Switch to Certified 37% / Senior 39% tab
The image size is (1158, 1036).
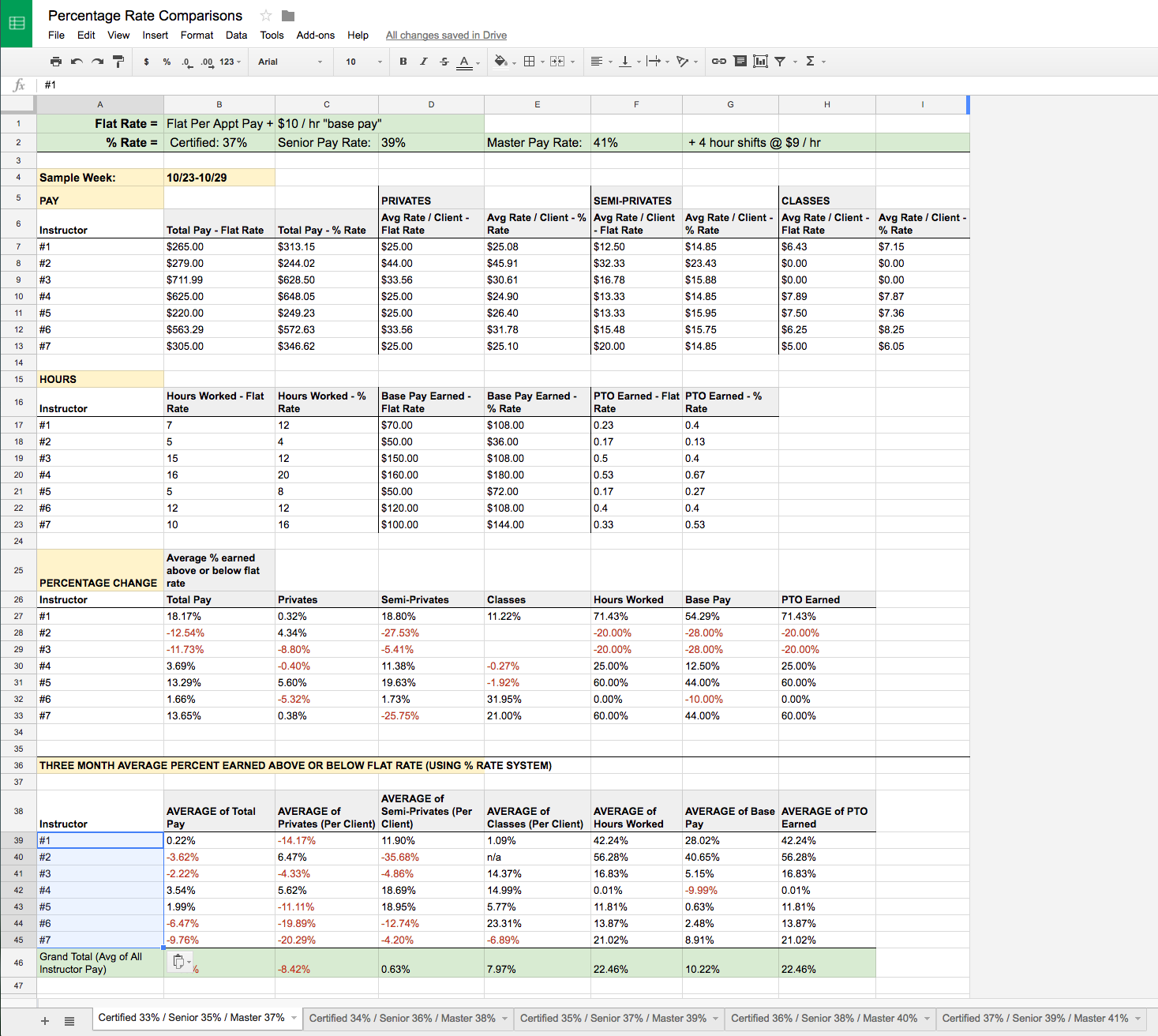point(1035,1019)
